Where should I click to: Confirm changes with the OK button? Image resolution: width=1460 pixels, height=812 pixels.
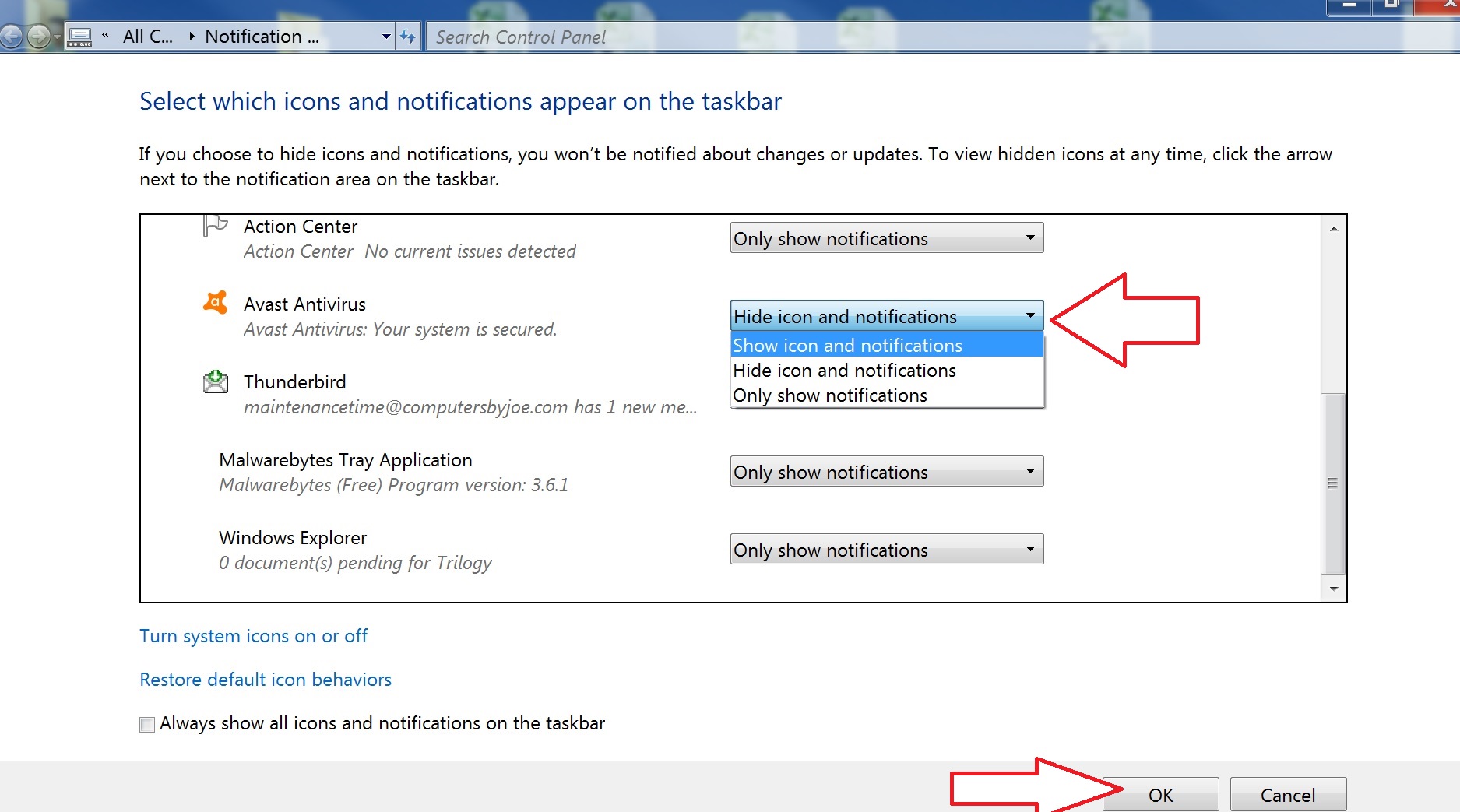tap(1160, 795)
